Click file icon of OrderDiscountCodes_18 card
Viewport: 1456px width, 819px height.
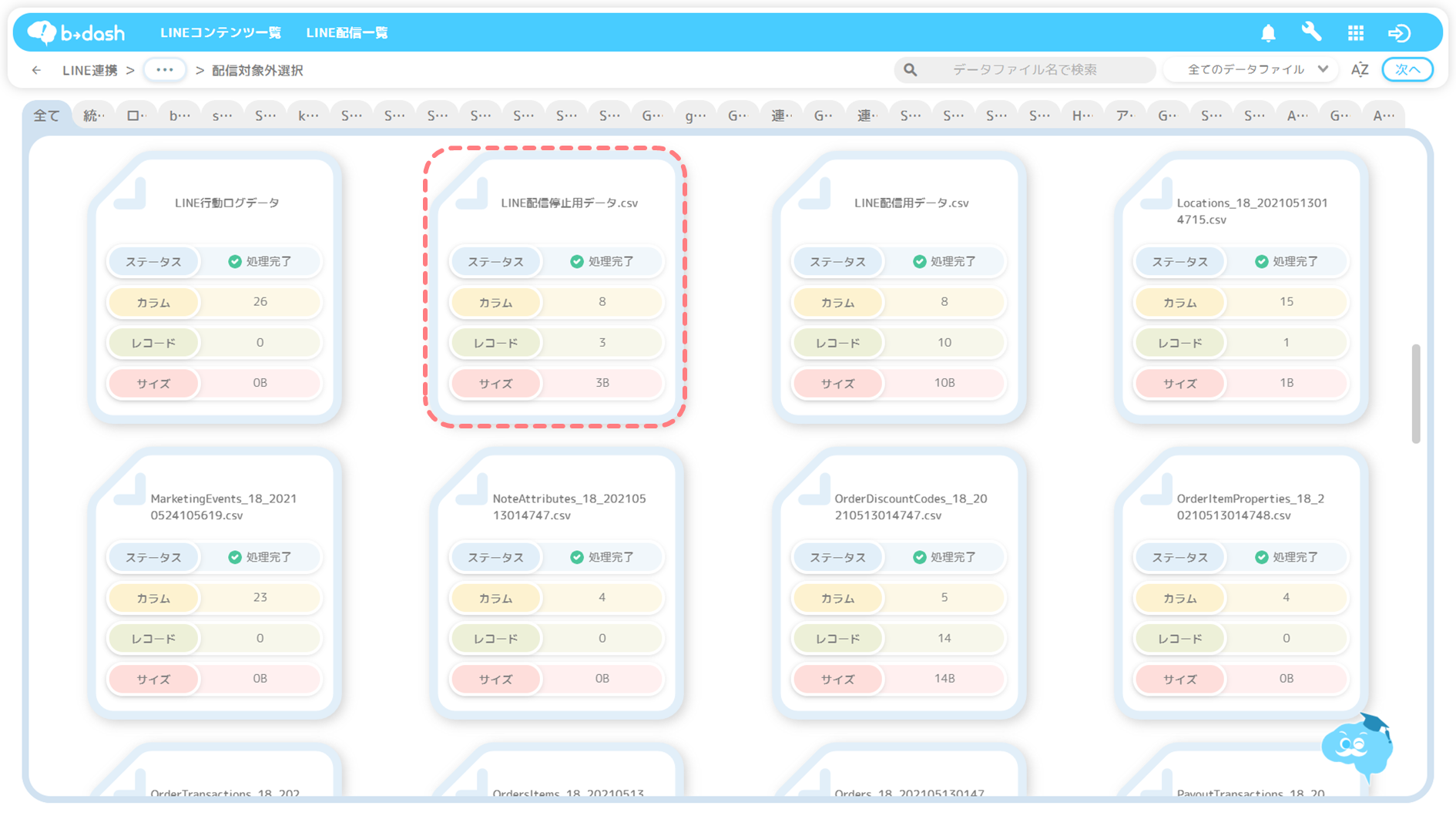pyautogui.click(x=815, y=489)
